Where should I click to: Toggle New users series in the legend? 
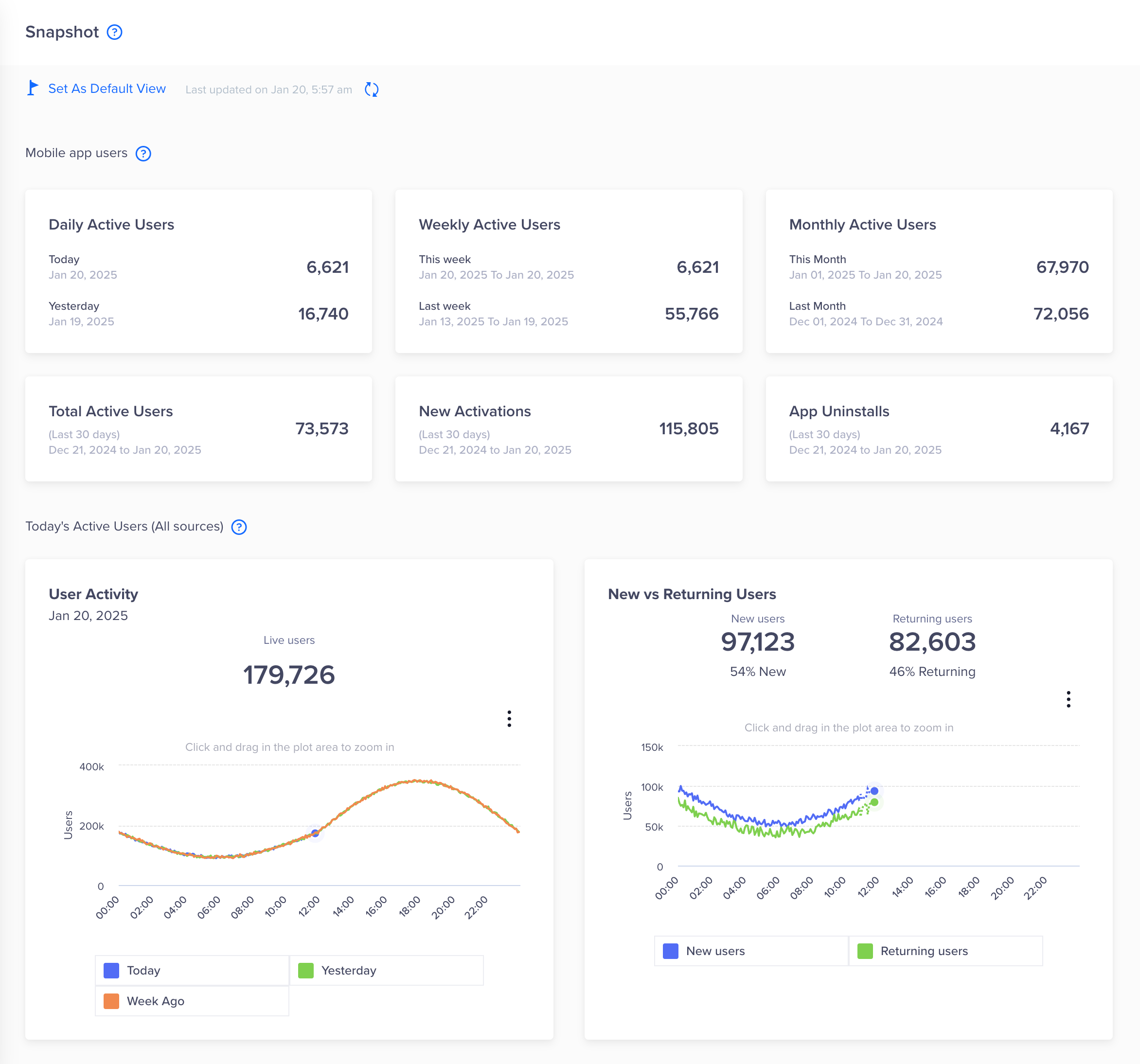(751, 951)
